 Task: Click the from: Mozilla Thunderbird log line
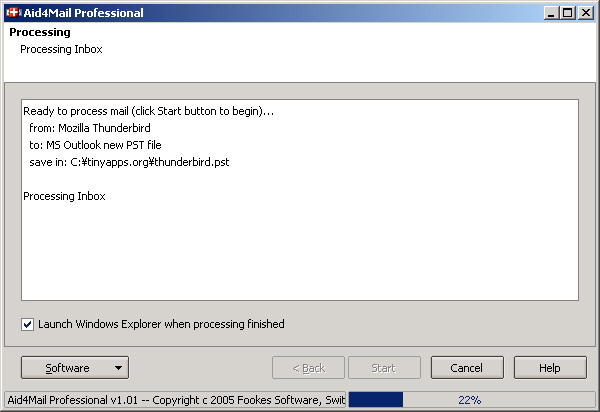pos(89,128)
